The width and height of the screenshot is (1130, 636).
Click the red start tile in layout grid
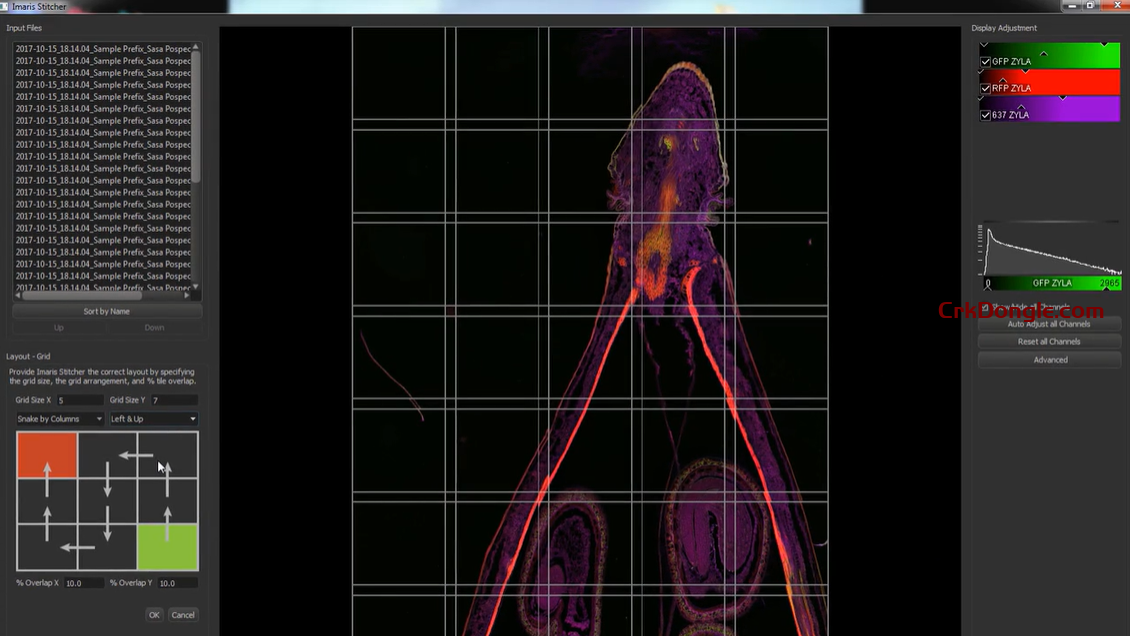coord(47,455)
